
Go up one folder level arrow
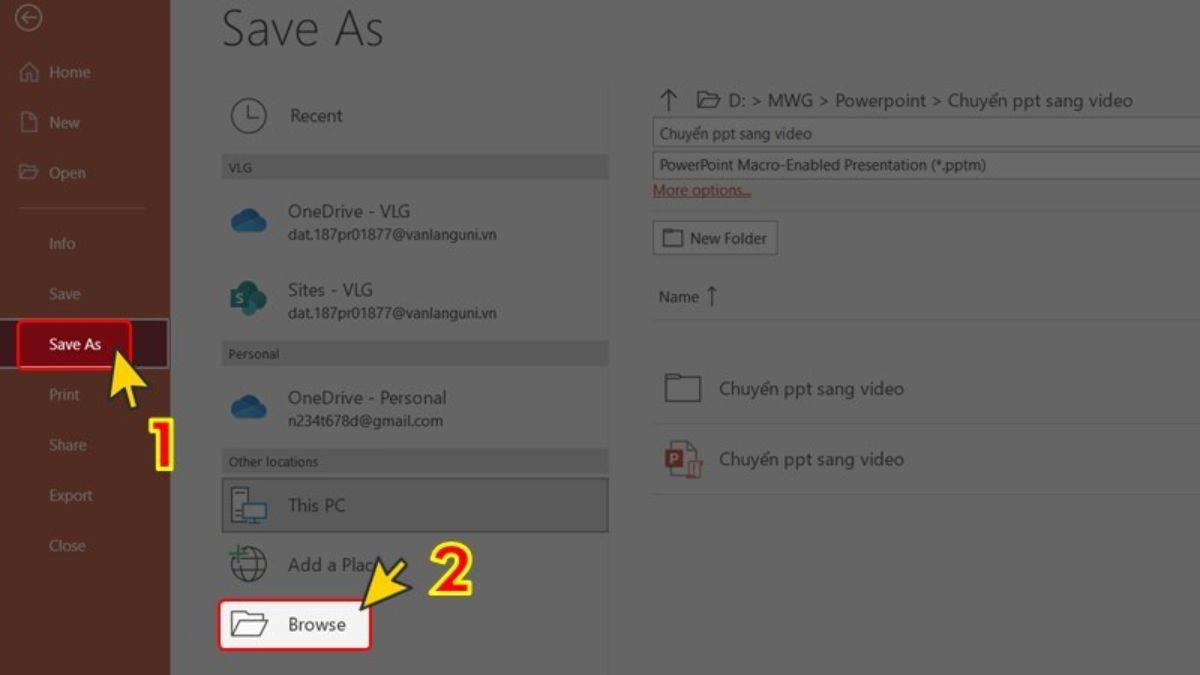pos(669,100)
